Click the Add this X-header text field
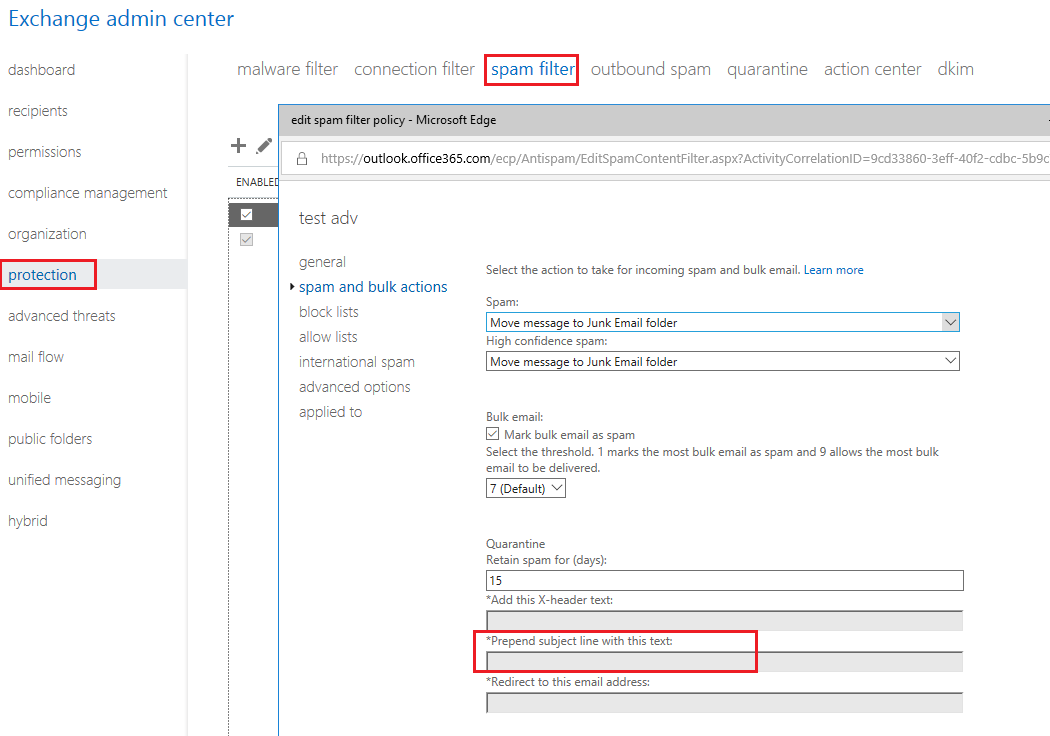The image size is (1050, 736). click(x=725, y=620)
